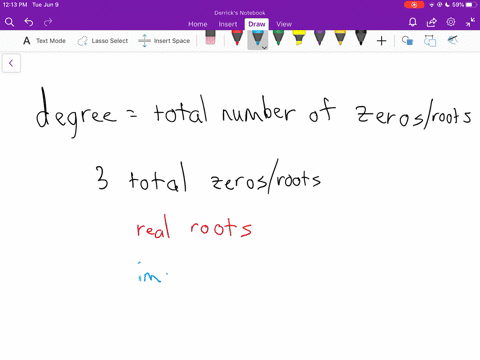Add a new pen with plus
This screenshot has height=360, width=480.
tap(381, 41)
